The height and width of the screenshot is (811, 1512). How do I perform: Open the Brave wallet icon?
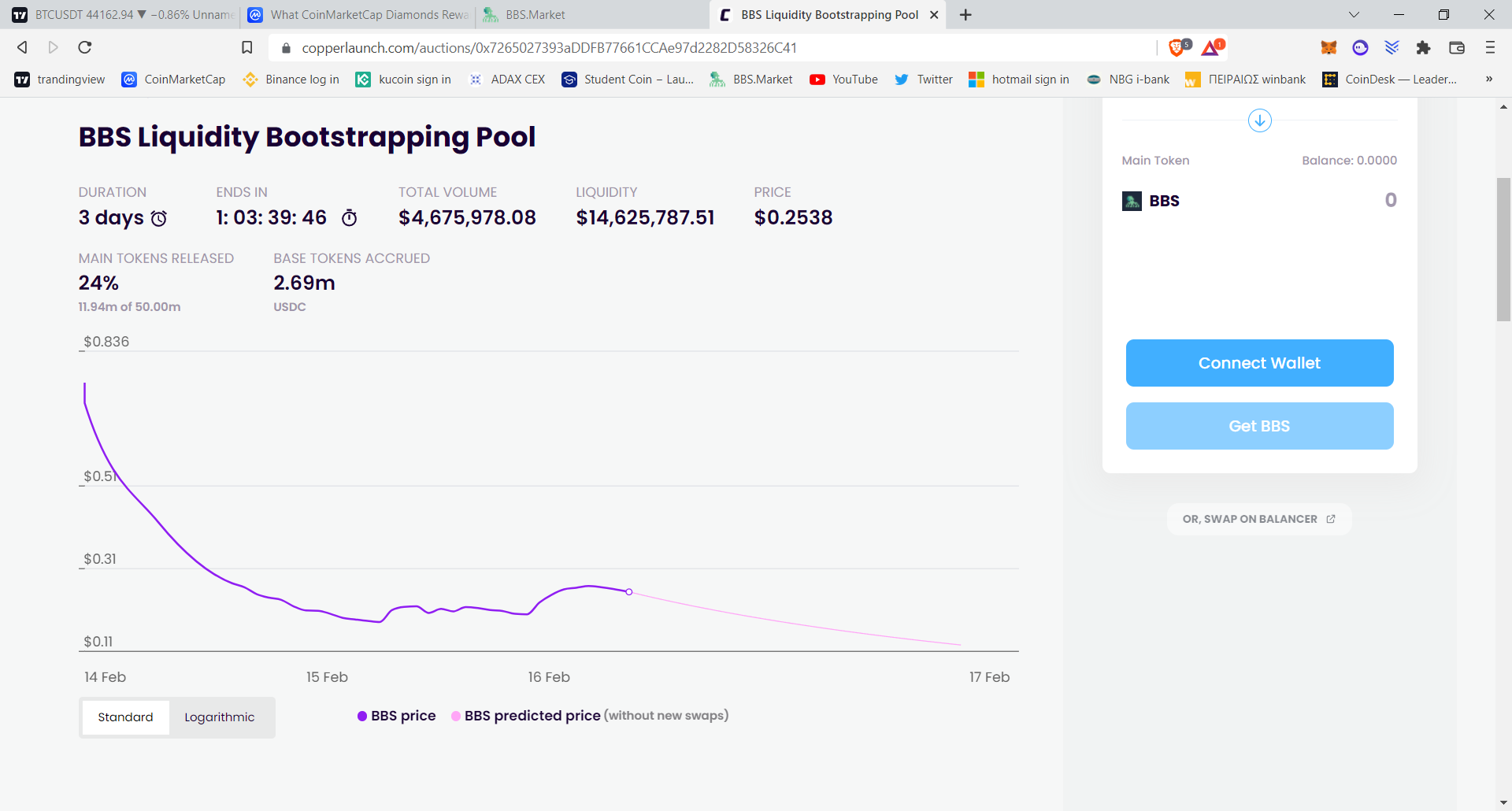coord(1457,47)
